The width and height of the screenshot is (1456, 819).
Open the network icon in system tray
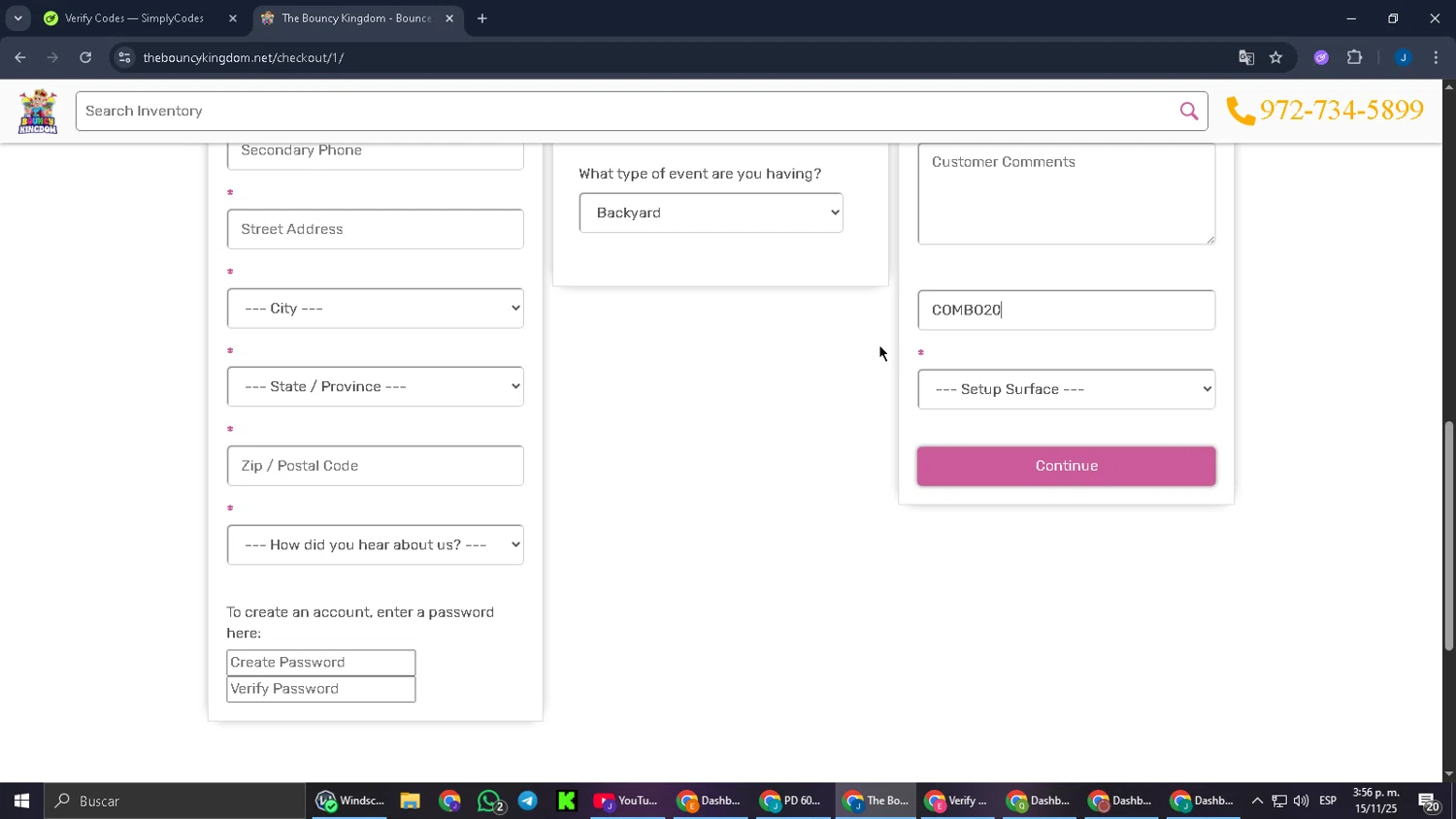[1279, 801]
